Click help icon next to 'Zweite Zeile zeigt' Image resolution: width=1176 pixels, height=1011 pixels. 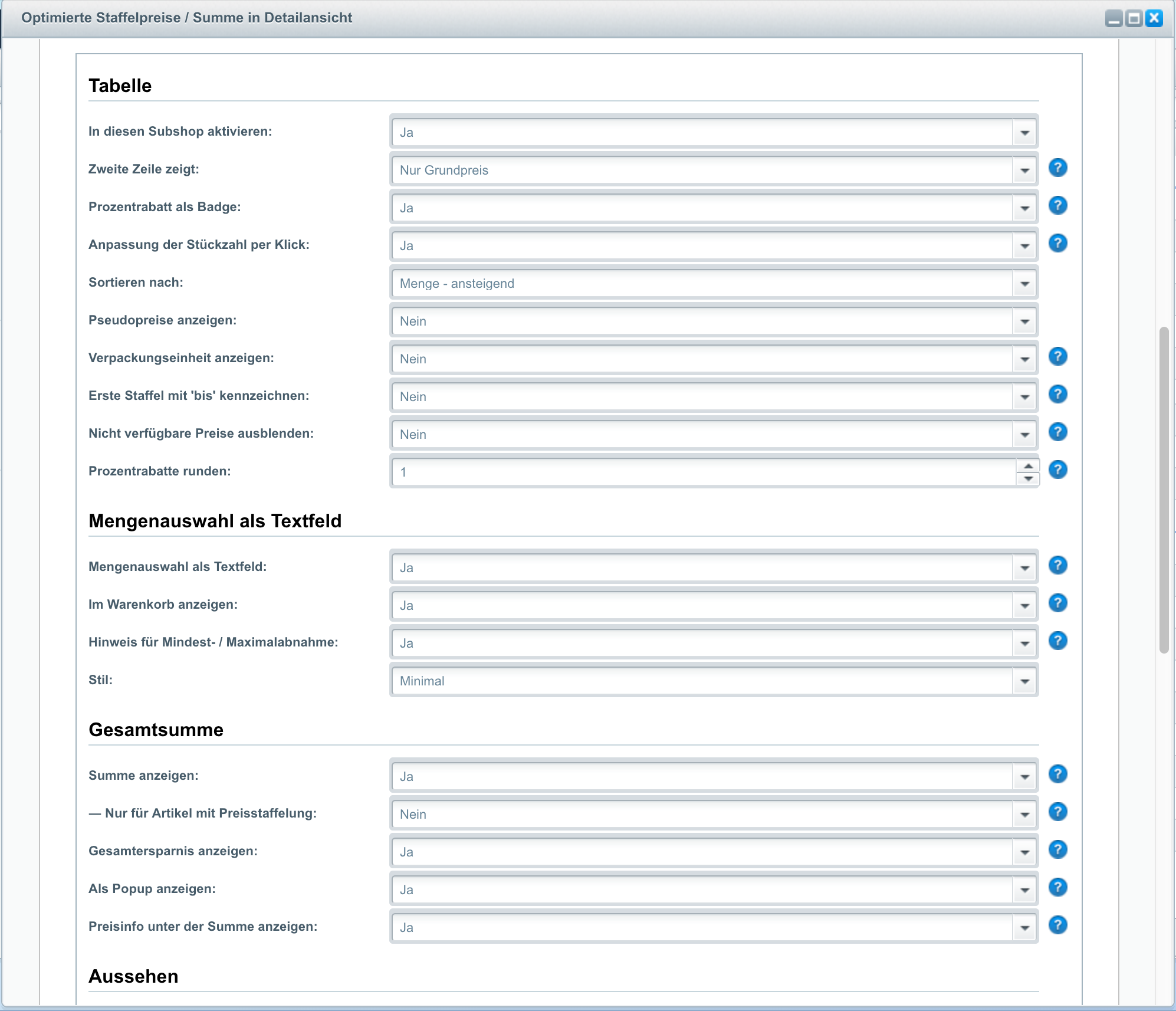(x=1058, y=168)
